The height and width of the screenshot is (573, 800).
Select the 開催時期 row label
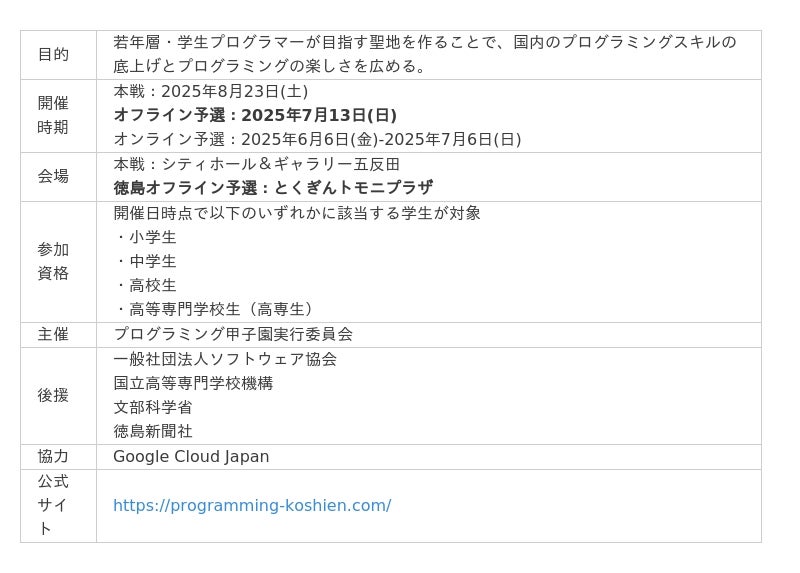[x=53, y=115]
